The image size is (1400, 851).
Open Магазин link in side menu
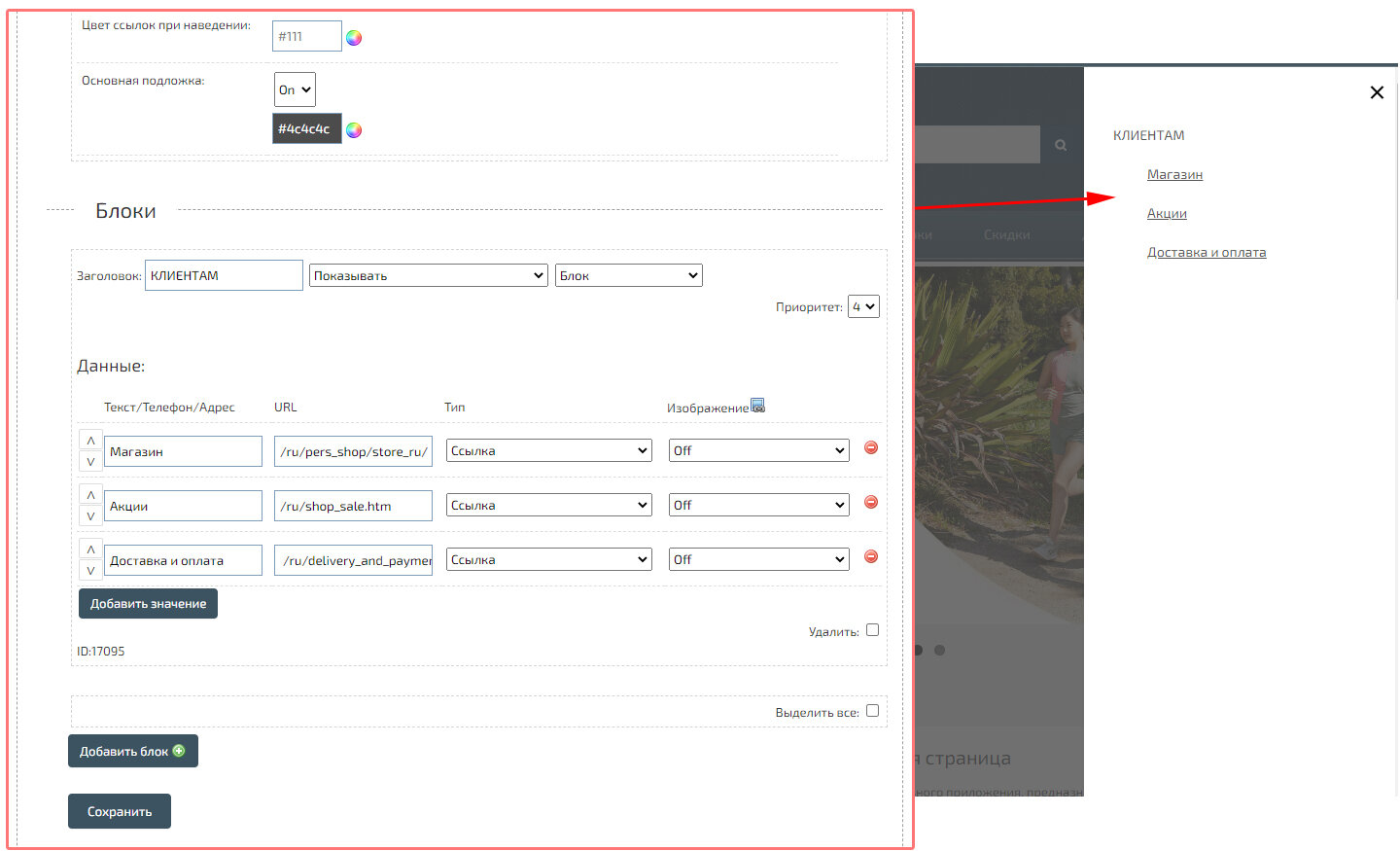[x=1174, y=175]
